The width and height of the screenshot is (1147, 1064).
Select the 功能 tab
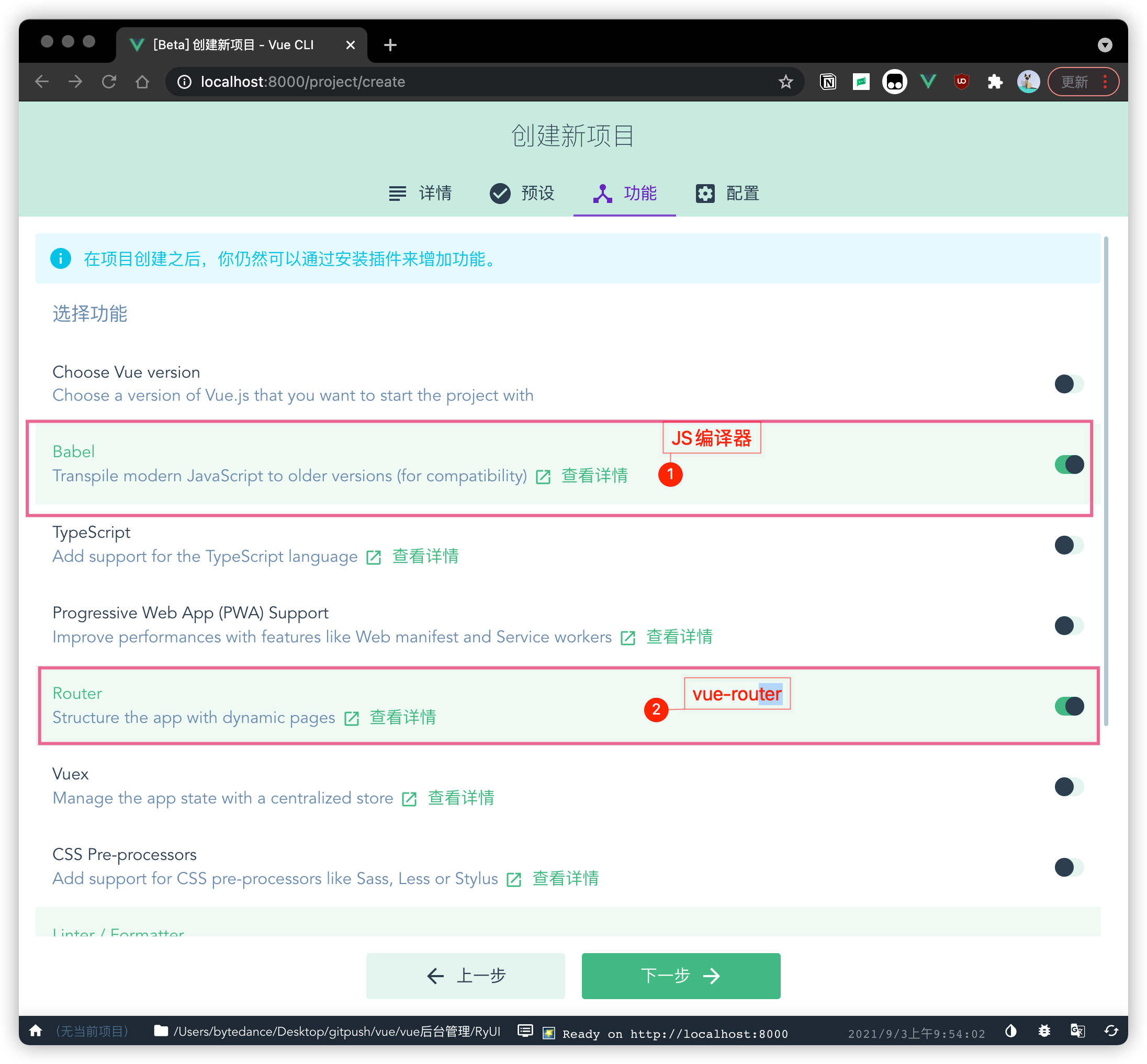[x=625, y=194]
